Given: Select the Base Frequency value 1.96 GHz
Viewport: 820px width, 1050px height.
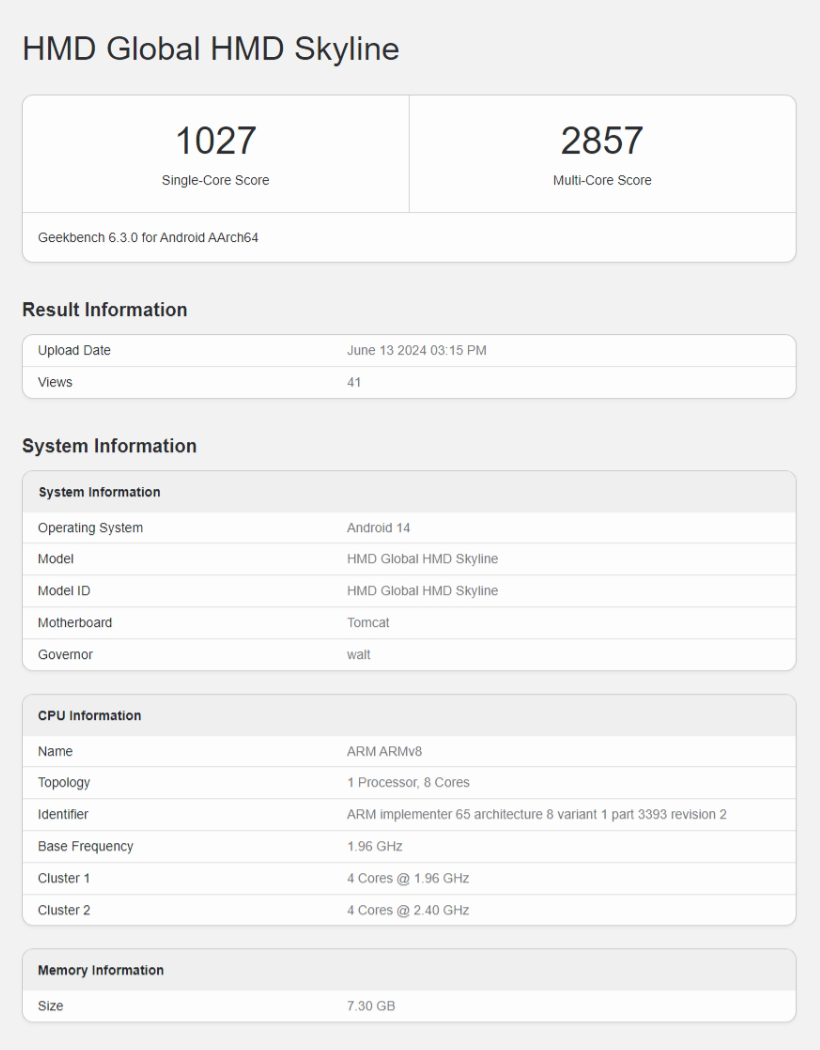Looking at the screenshot, I should [374, 847].
